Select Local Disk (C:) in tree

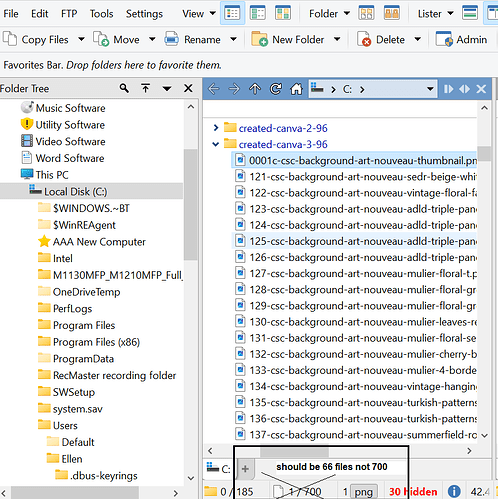(75, 192)
